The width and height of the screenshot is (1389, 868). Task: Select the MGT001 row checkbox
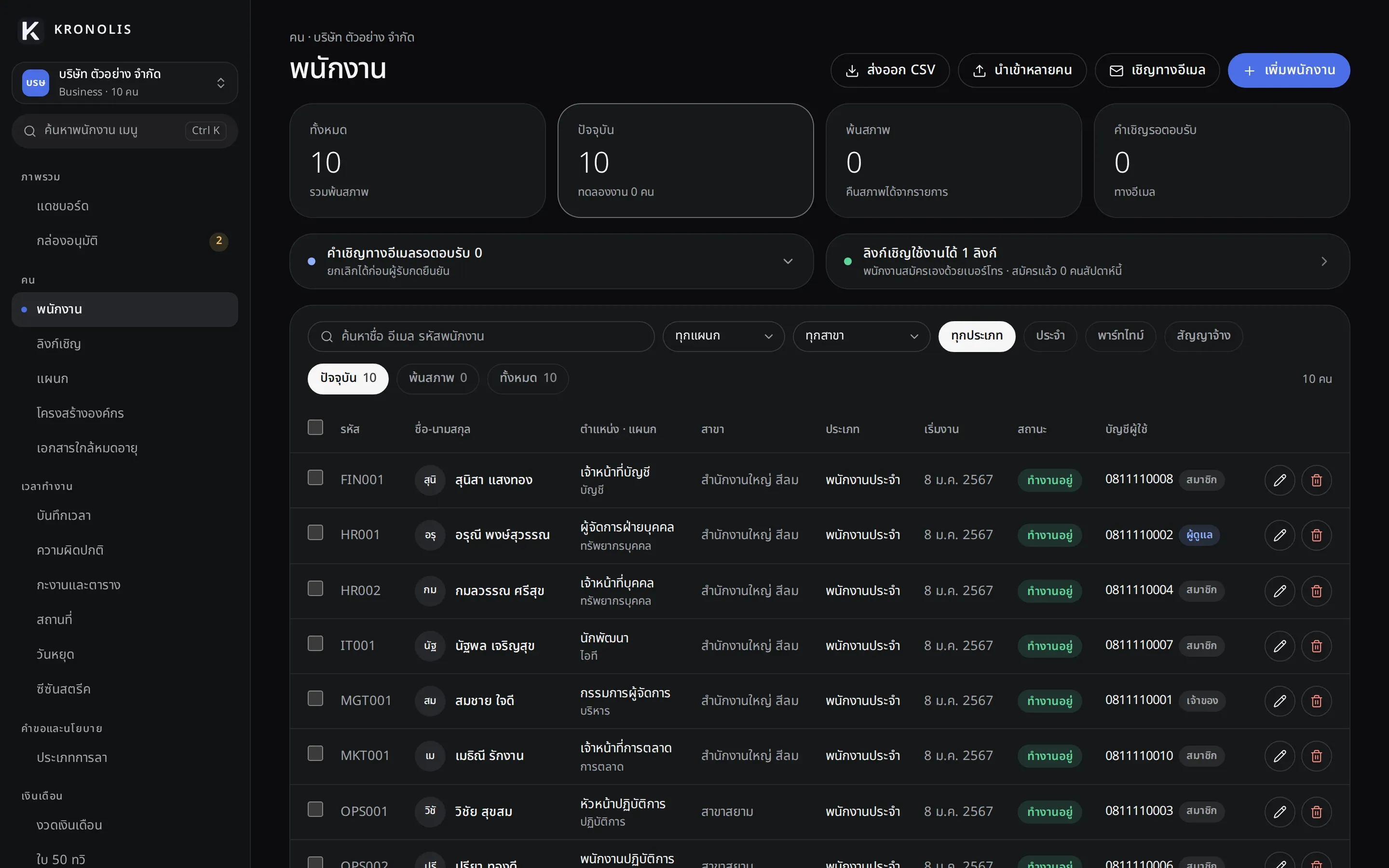pos(315,699)
